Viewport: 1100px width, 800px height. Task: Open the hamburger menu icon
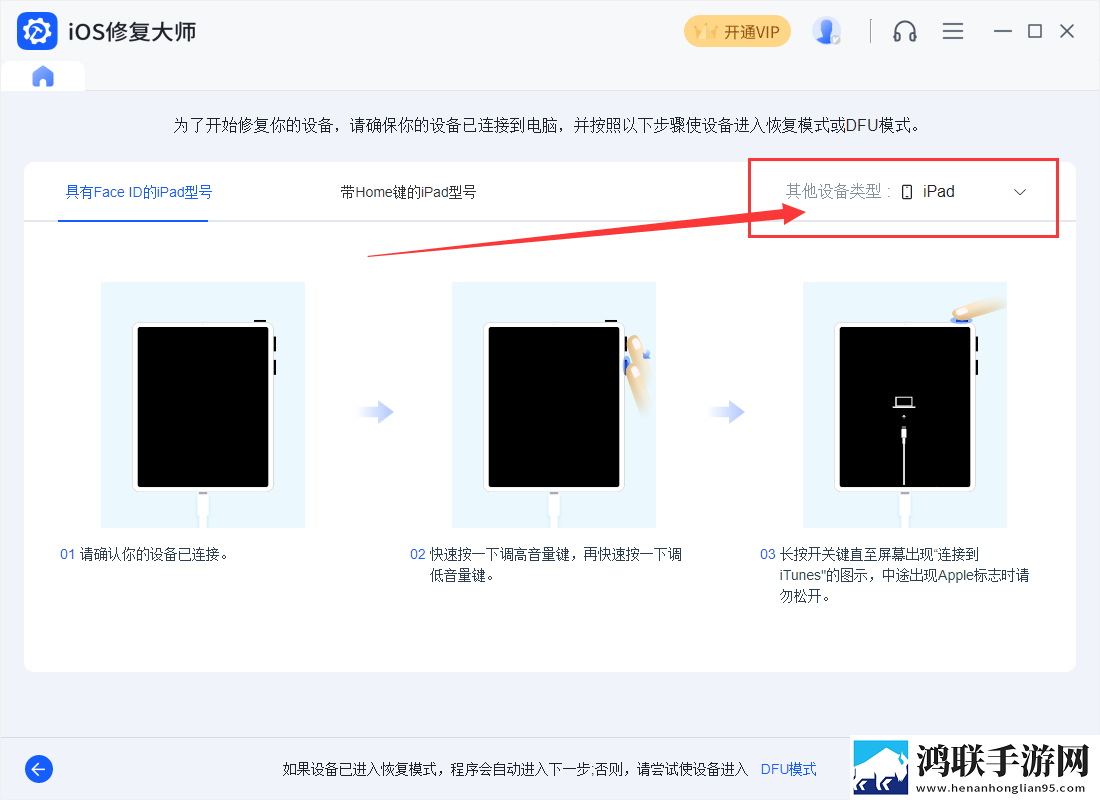pyautogui.click(x=952, y=31)
